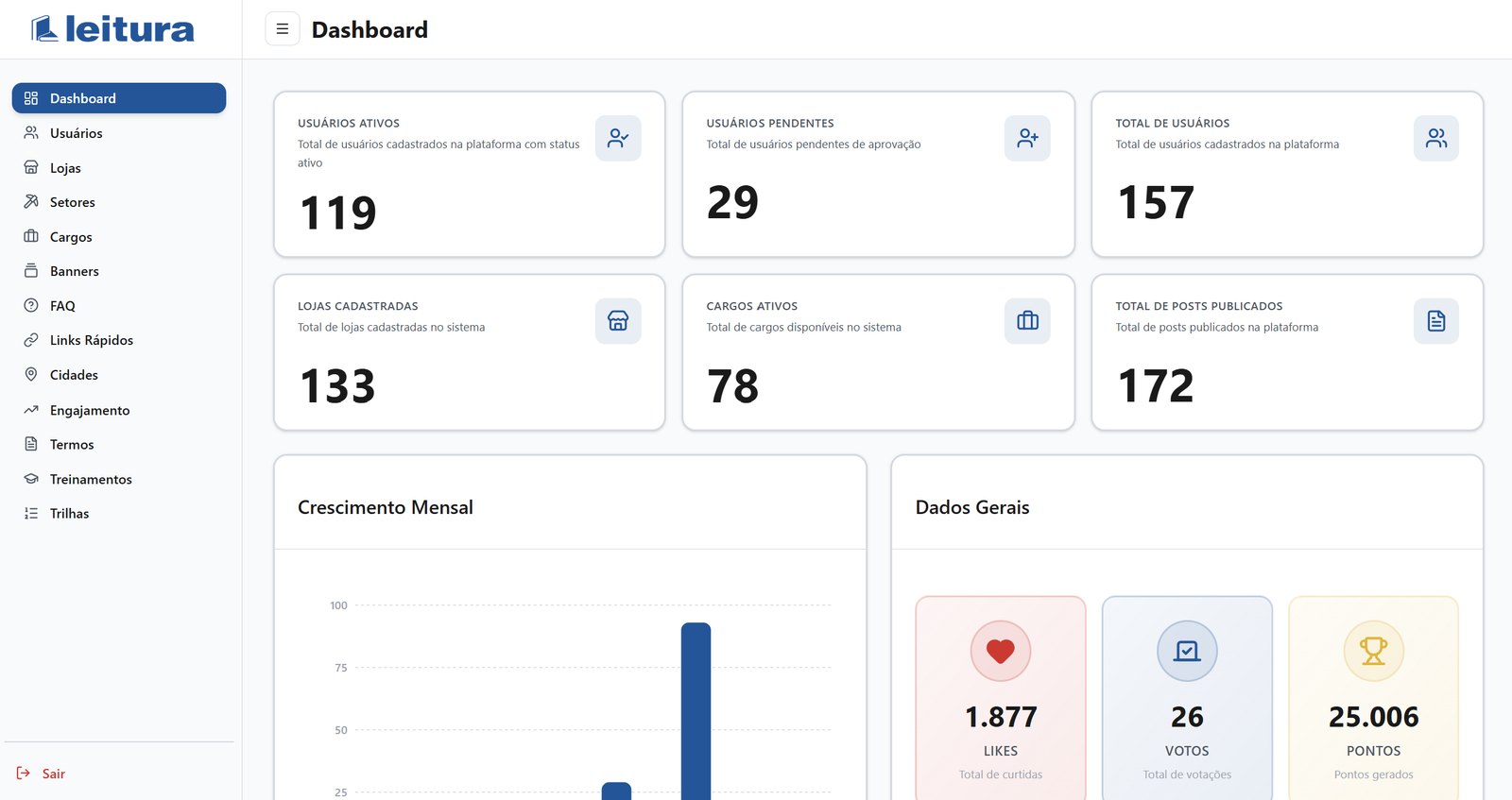Image resolution: width=1512 pixels, height=800 pixels.
Task: Open the Usuários menu item
Action: [x=119, y=133]
